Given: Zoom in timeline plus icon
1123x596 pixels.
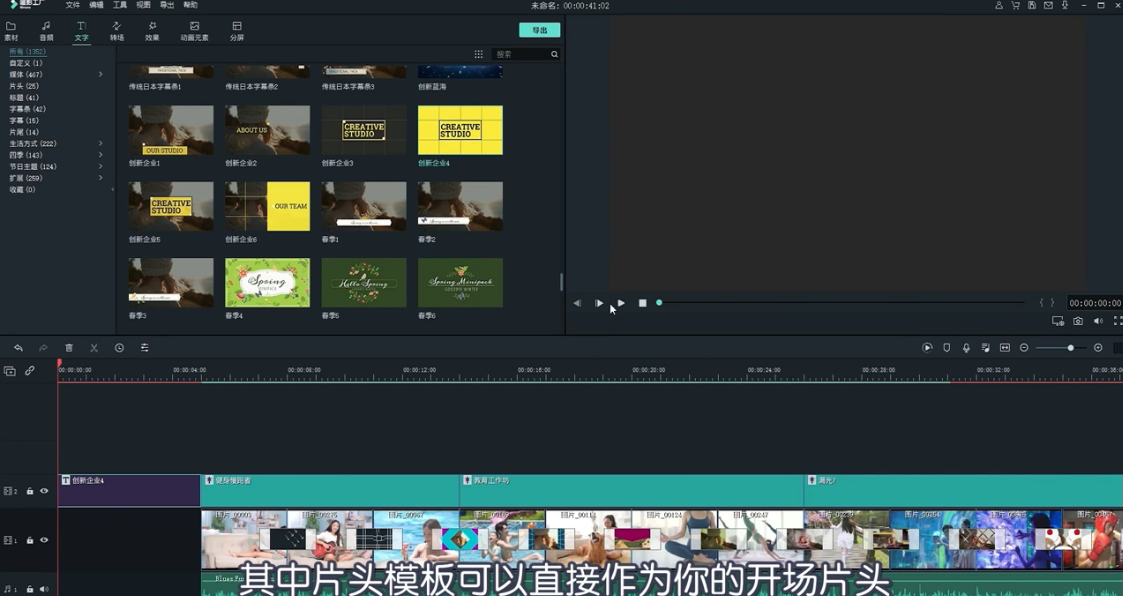Looking at the screenshot, I should [x=1098, y=347].
